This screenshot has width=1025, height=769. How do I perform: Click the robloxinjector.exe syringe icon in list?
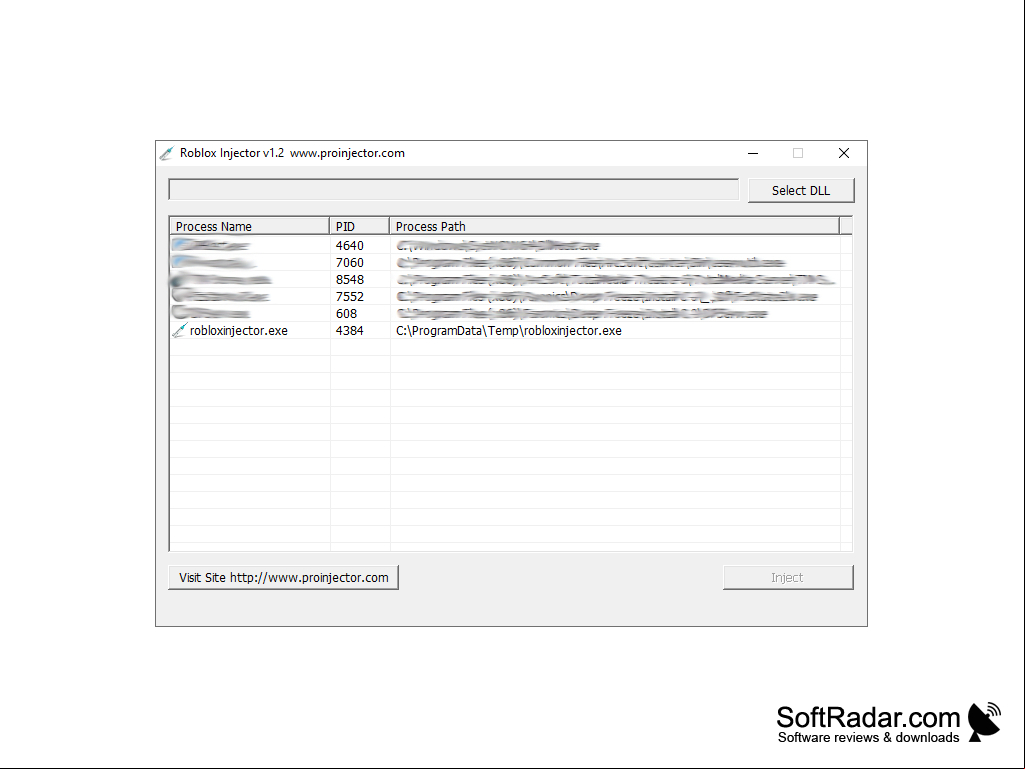coord(180,330)
